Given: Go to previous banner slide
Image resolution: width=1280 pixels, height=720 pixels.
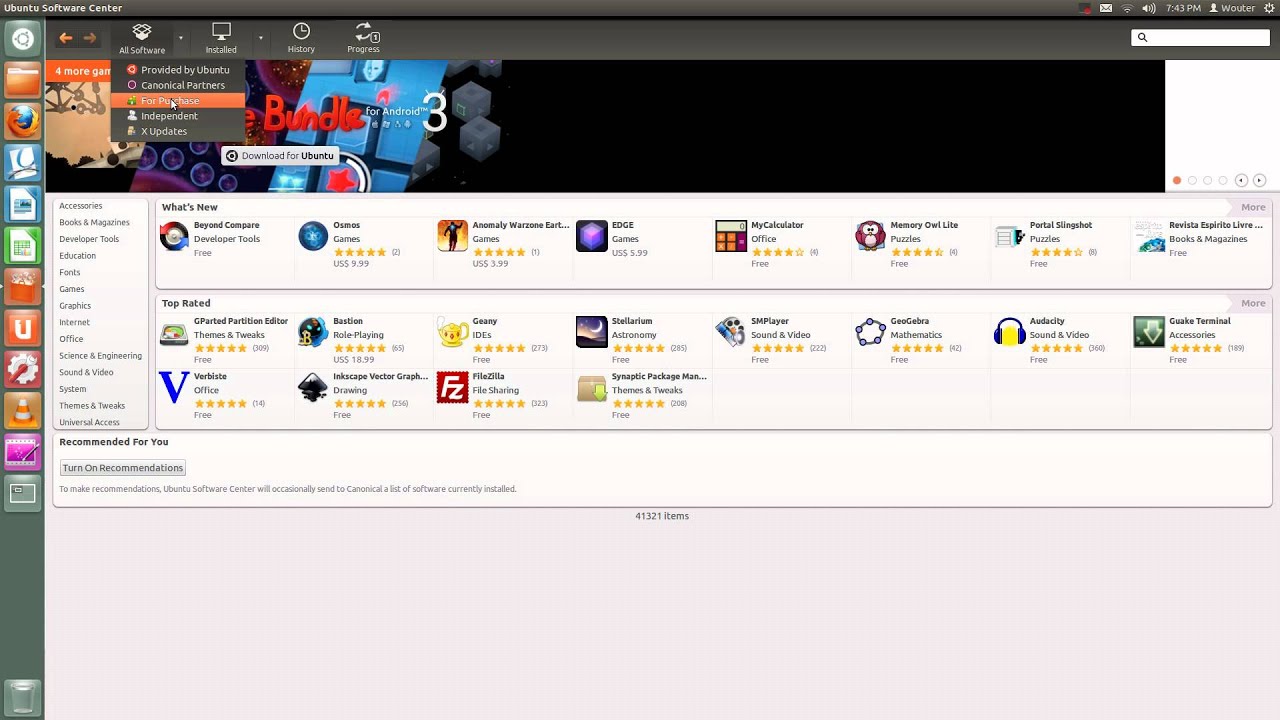Looking at the screenshot, I should point(1241,181).
